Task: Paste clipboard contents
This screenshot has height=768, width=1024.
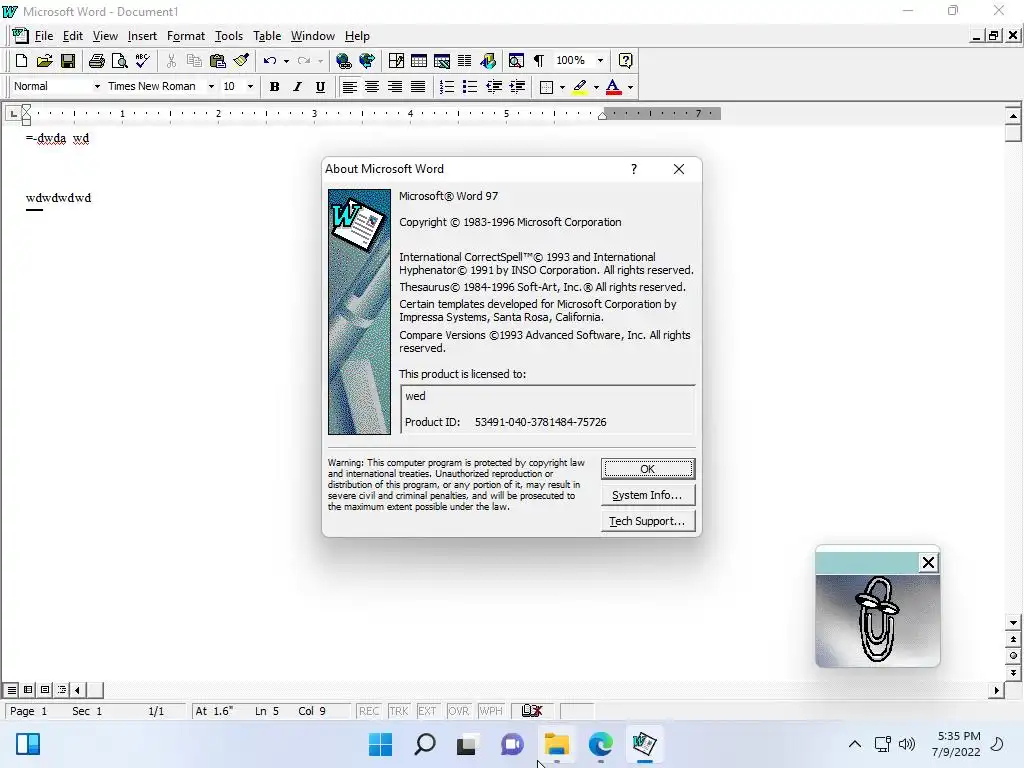Action: click(x=217, y=61)
